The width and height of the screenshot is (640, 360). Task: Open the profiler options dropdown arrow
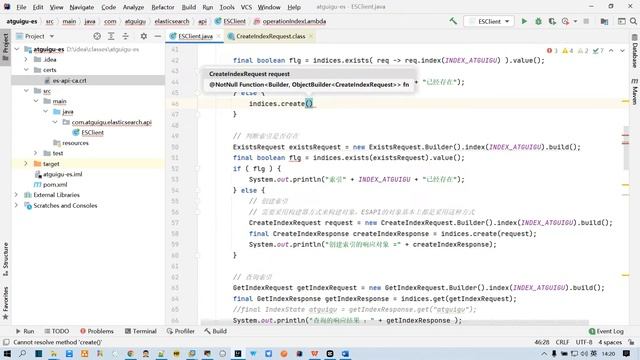[575, 21]
